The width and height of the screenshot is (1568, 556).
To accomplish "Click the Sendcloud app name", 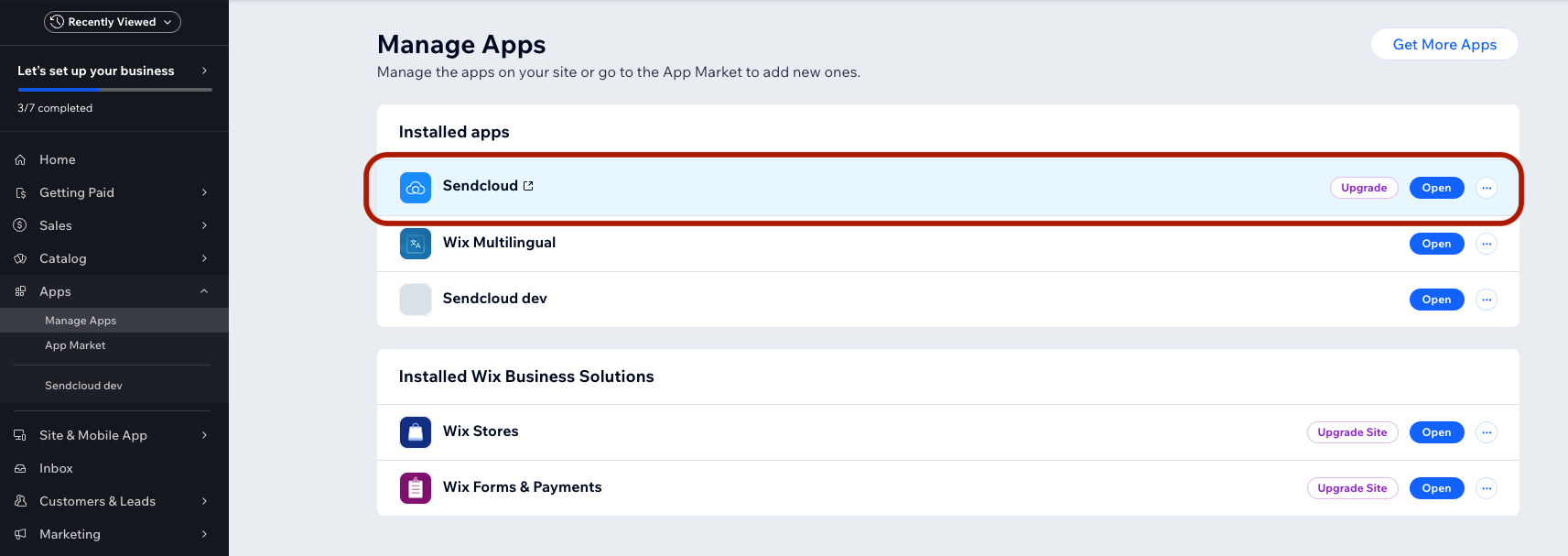I will [481, 186].
